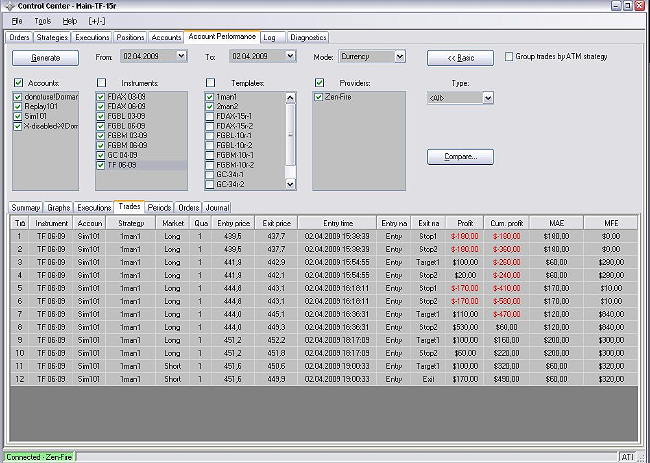650x463 pixels.
Task: Open the From date dropdown
Action: tap(180, 57)
